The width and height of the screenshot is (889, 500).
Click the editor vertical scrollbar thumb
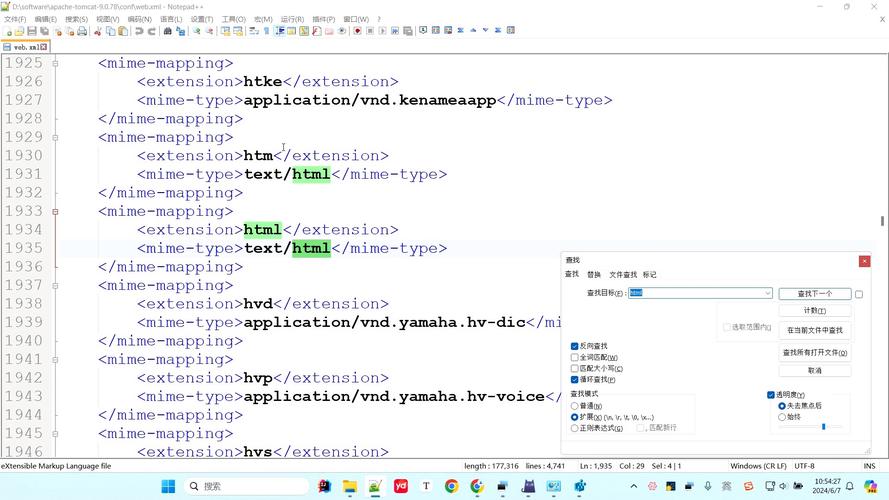click(882, 221)
